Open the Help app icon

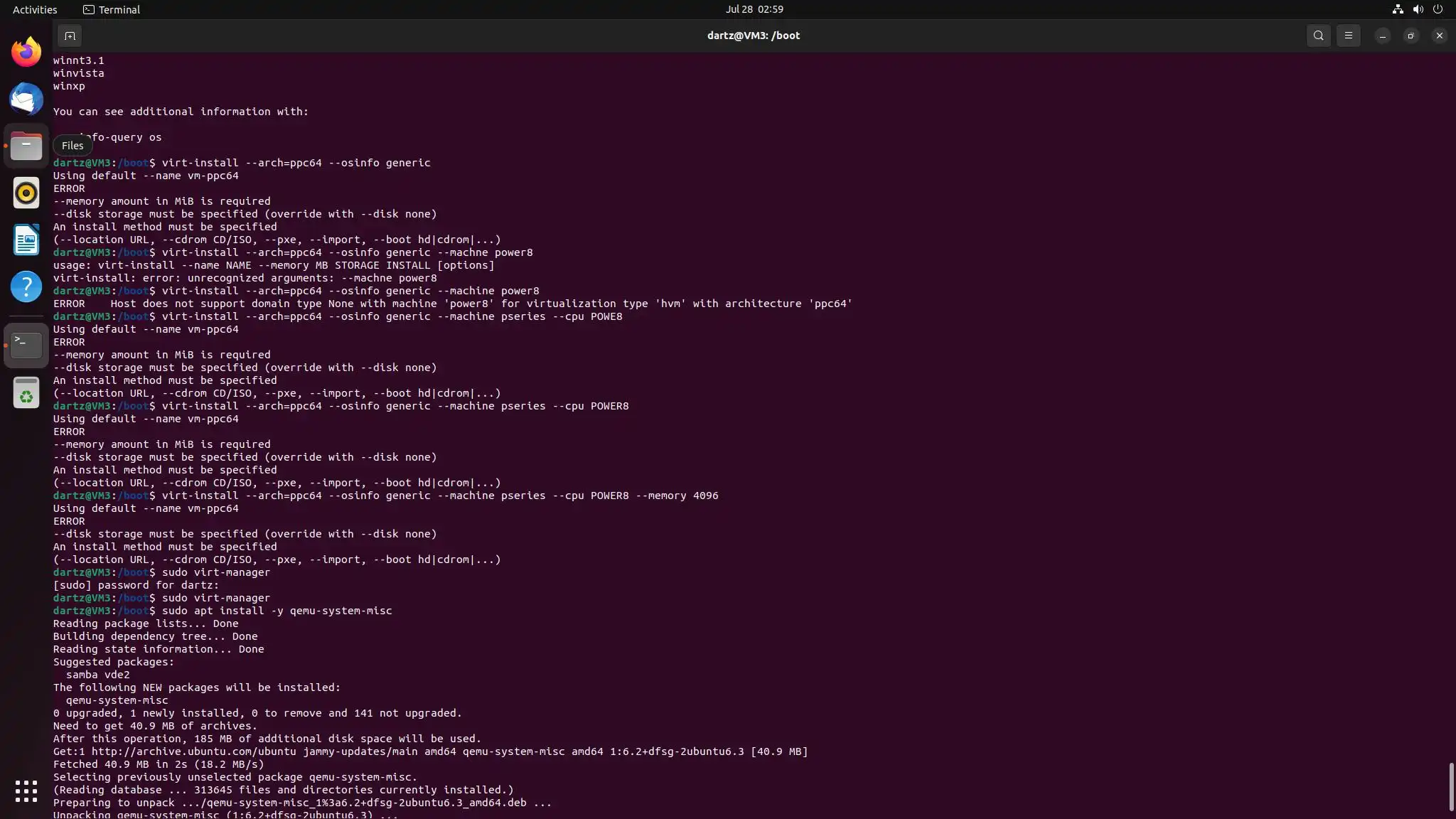coord(26,287)
